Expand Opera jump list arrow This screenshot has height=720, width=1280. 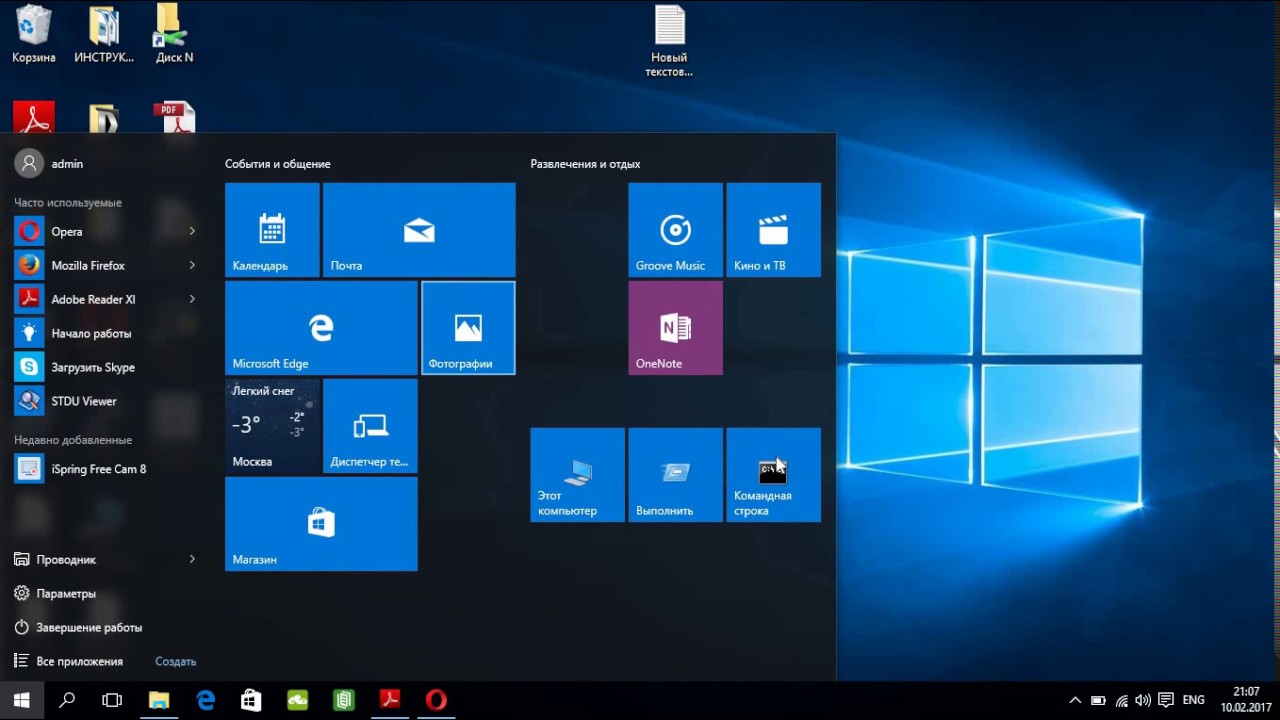pyautogui.click(x=192, y=231)
